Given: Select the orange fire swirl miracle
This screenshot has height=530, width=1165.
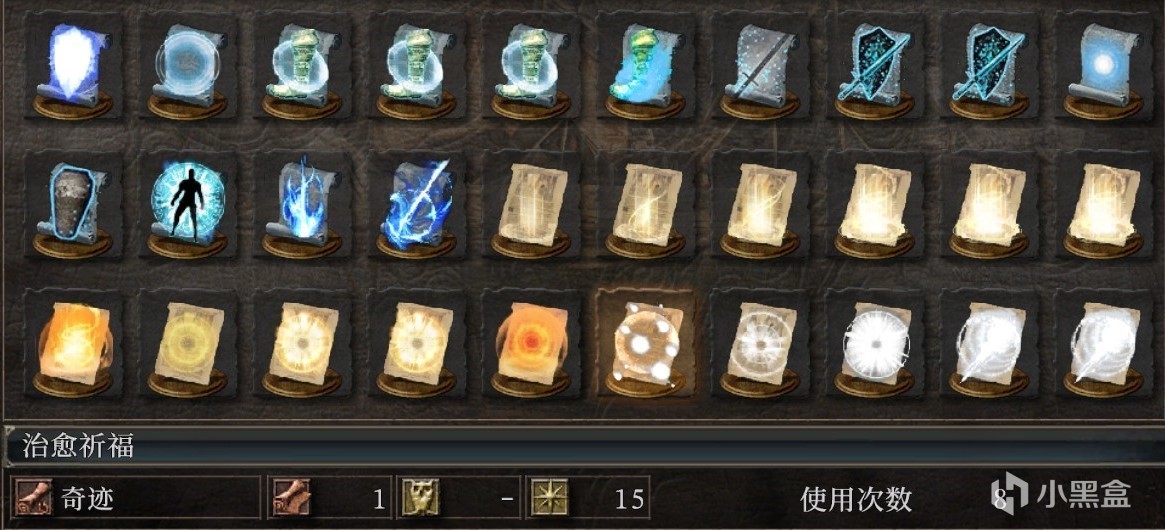Looking at the screenshot, I should 72,343.
